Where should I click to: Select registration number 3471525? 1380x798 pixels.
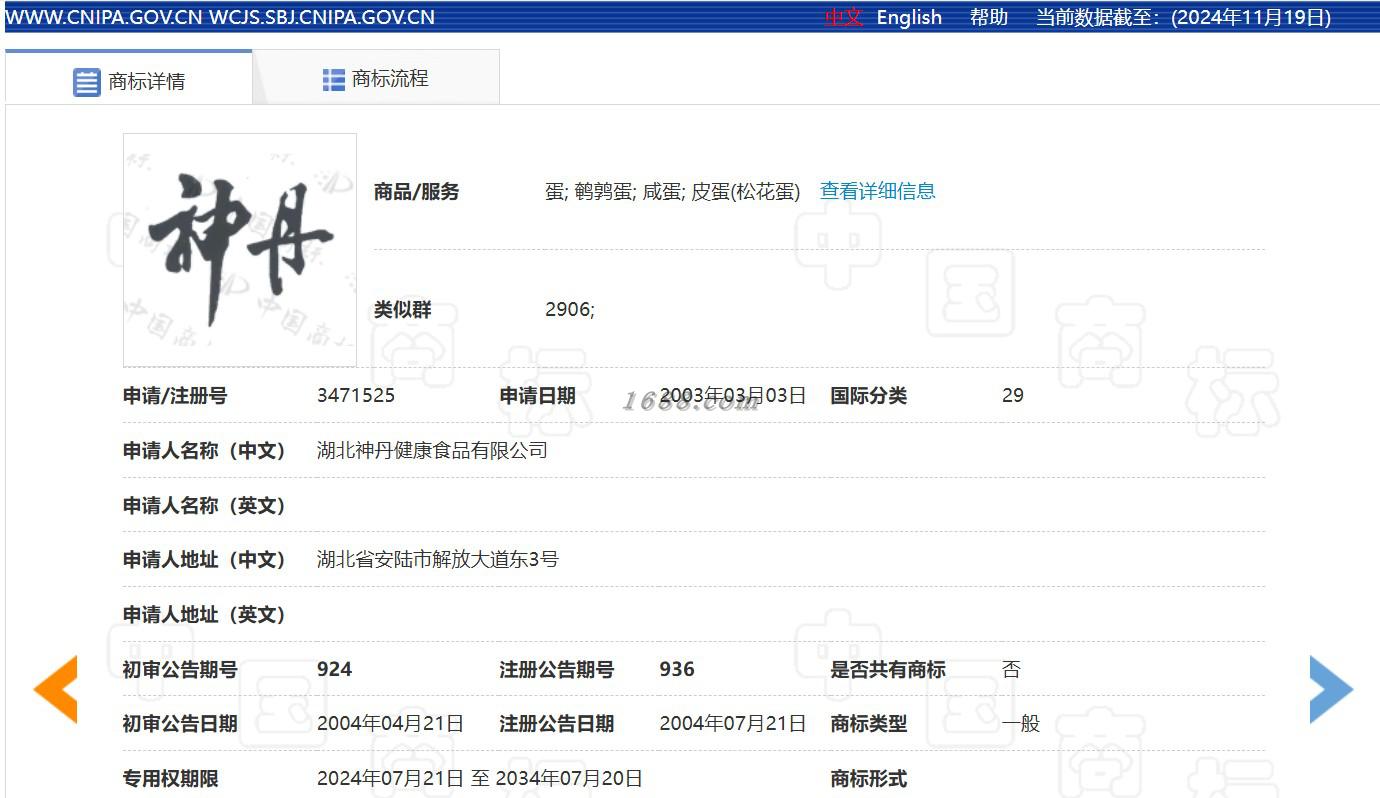[x=356, y=395]
